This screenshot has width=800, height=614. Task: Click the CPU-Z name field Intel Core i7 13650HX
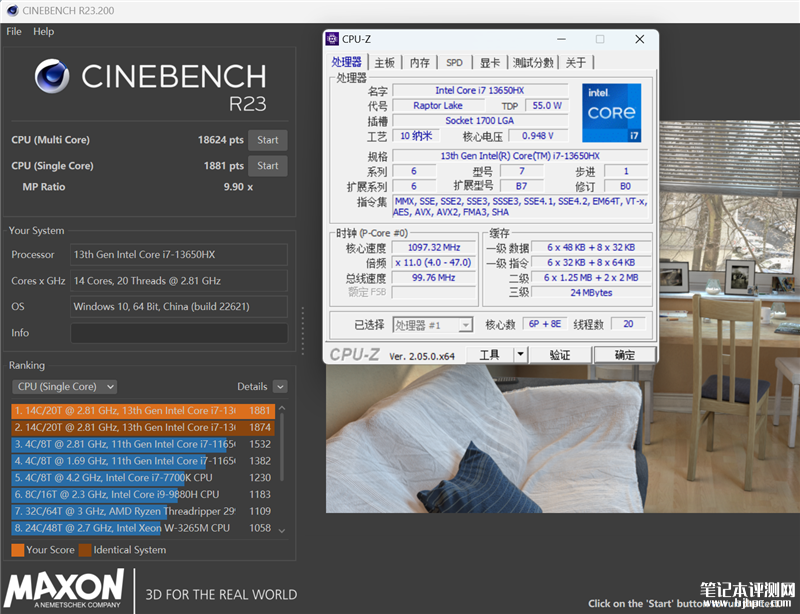pyautogui.click(x=480, y=90)
